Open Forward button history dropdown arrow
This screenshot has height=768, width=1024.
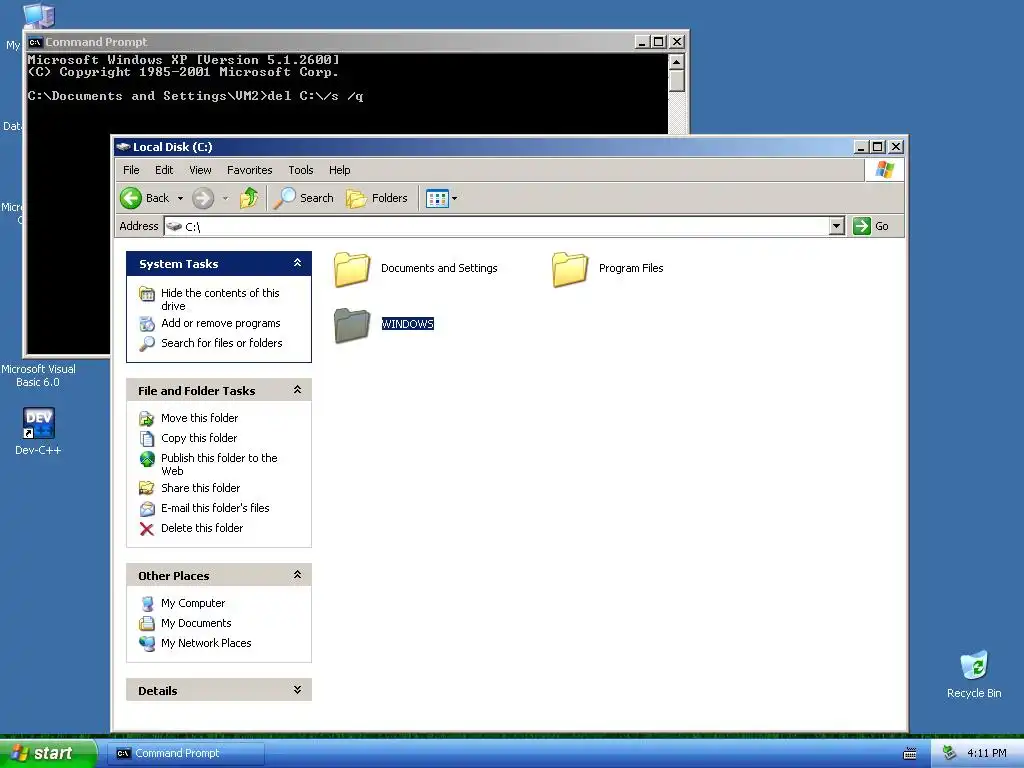click(x=225, y=198)
